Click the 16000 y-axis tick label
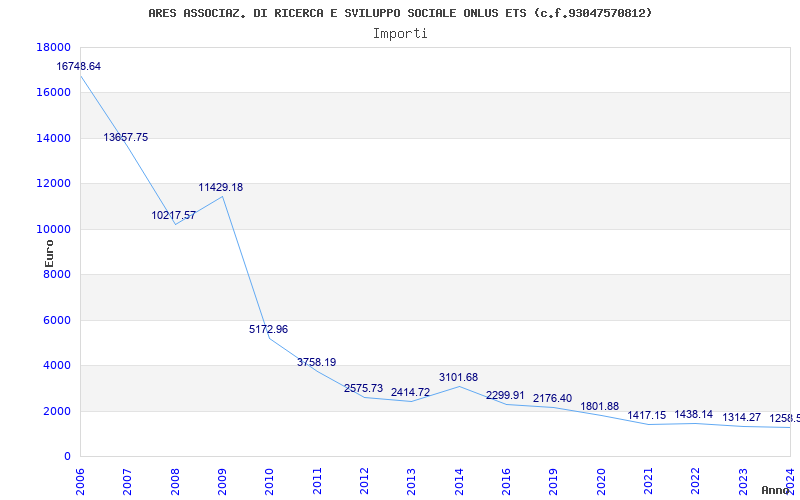The height and width of the screenshot is (500, 800). click(x=53, y=93)
